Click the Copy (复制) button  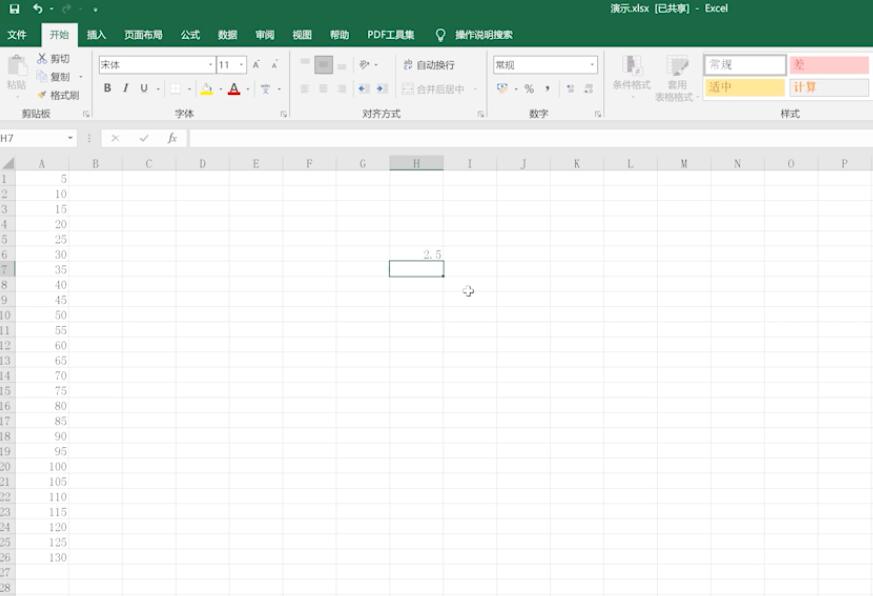tap(53, 76)
